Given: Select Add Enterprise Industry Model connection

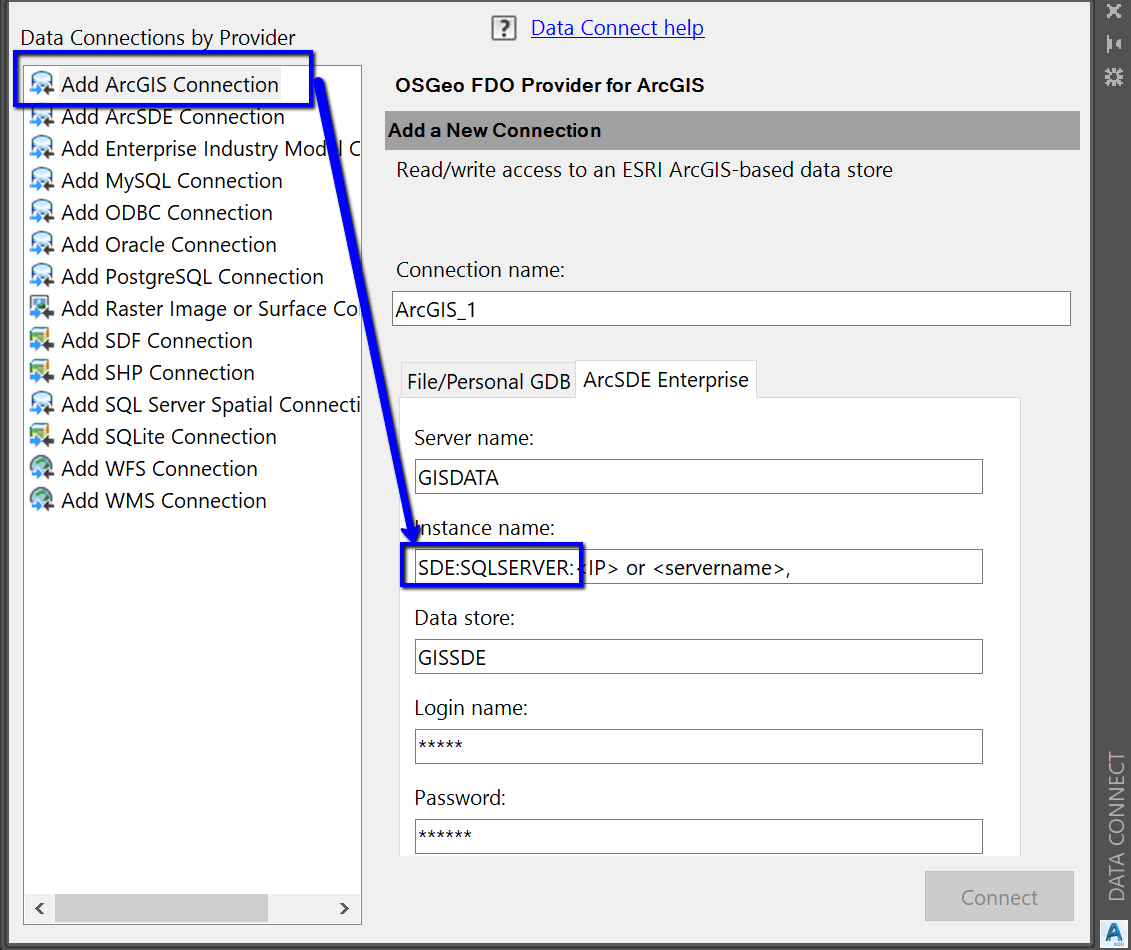Looking at the screenshot, I should (x=211, y=148).
